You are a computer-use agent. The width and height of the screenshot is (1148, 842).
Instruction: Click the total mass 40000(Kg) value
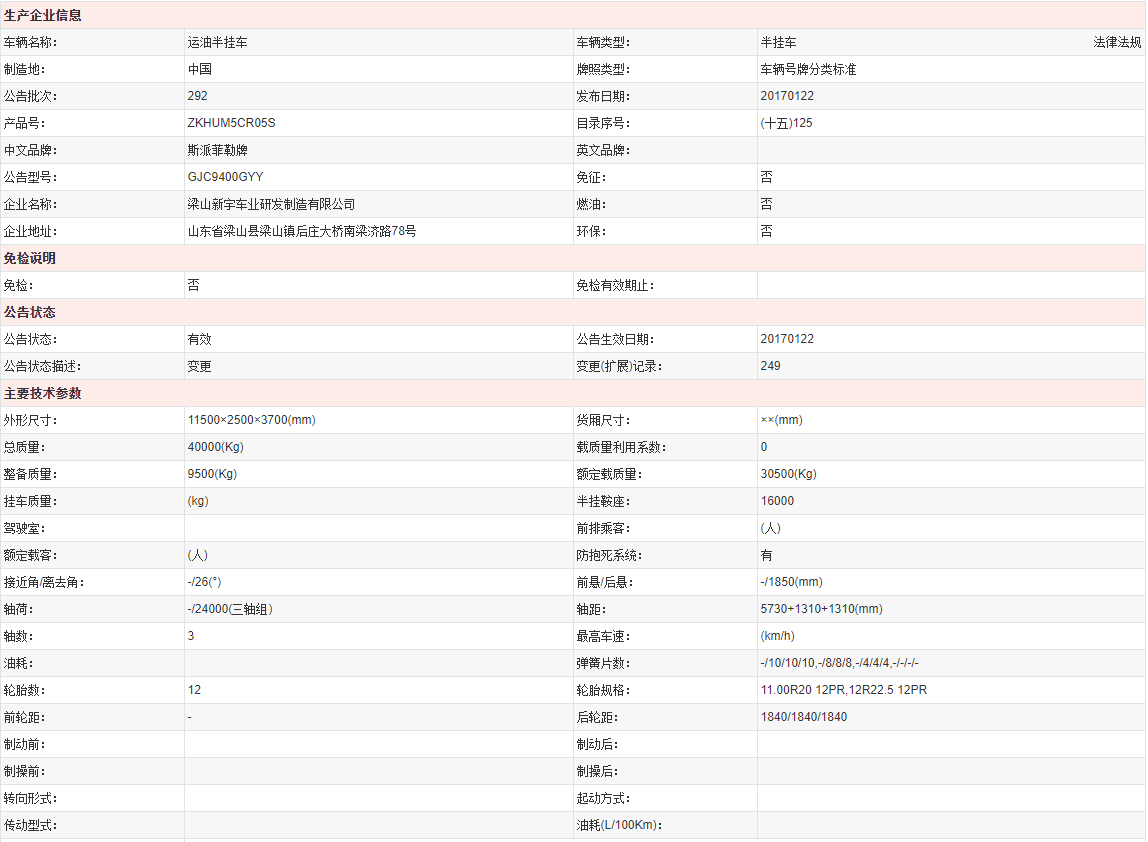[215, 448]
